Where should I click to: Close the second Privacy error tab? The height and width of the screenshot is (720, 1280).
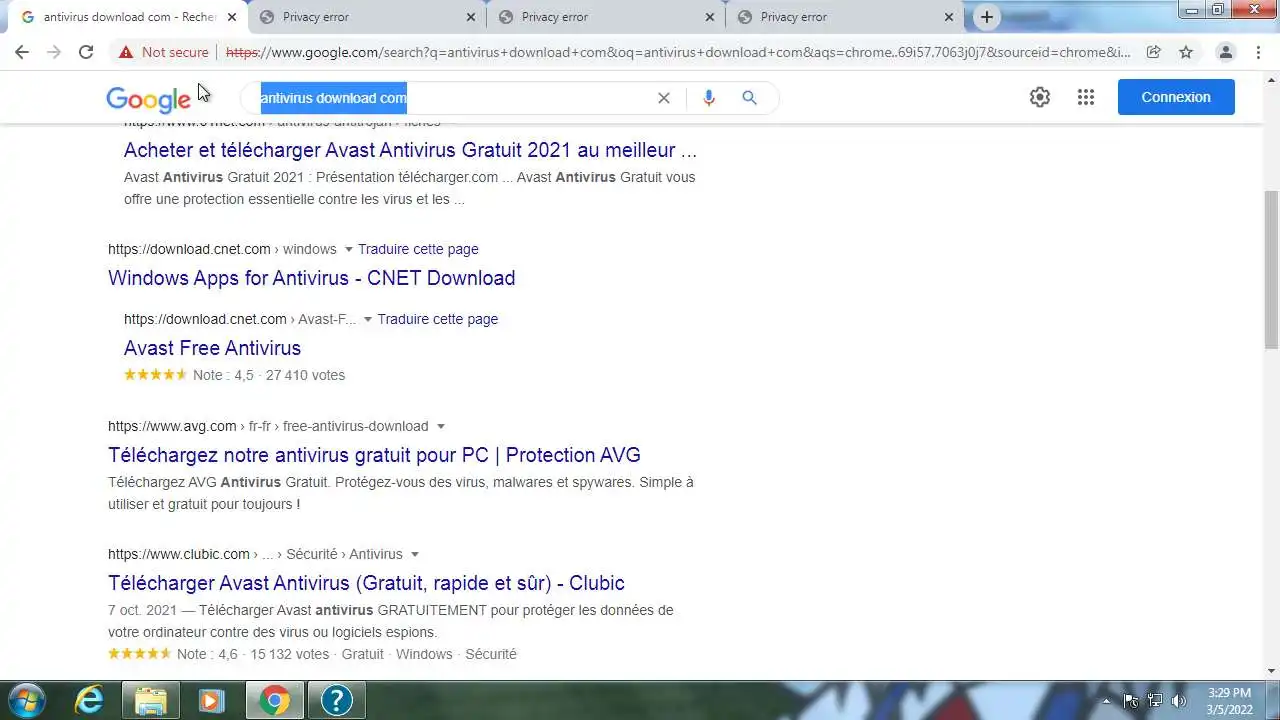[x=710, y=17]
